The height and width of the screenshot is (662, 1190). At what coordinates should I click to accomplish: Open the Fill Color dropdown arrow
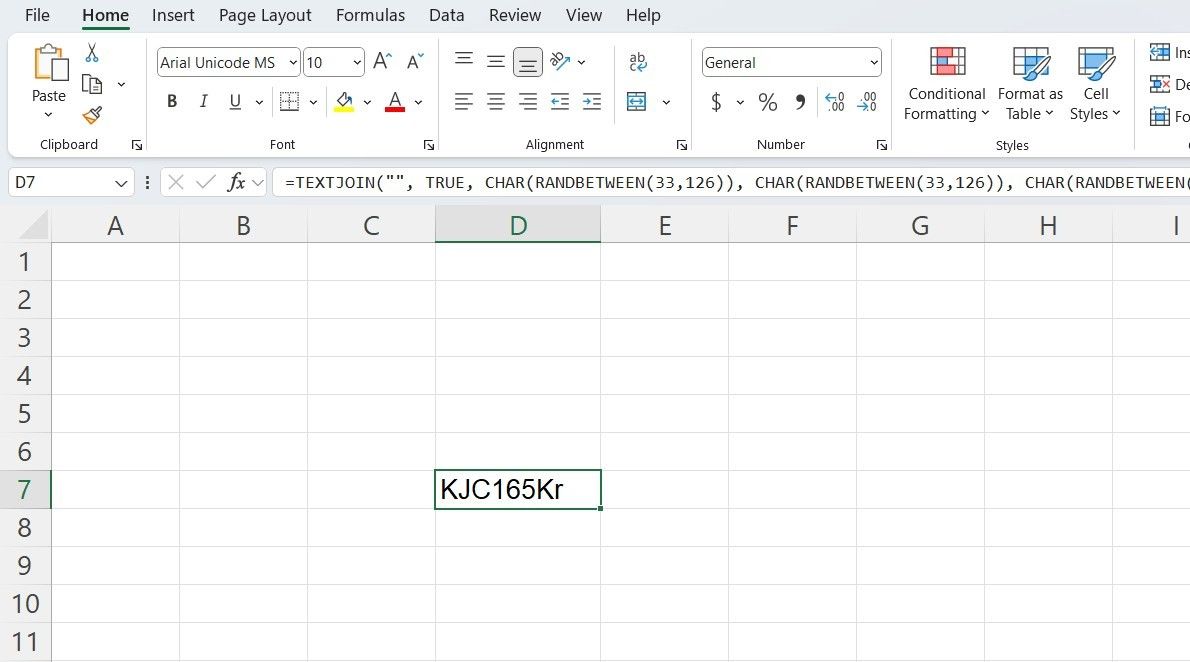pyautogui.click(x=367, y=101)
